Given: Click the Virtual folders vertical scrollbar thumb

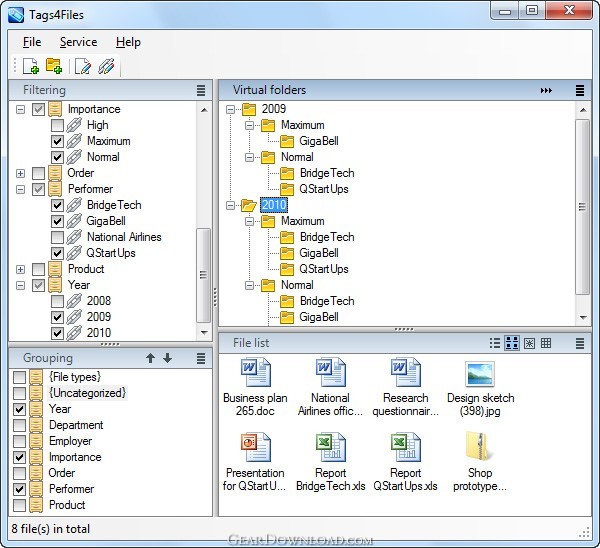Looking at the screenshot, I should pos(582,207).
